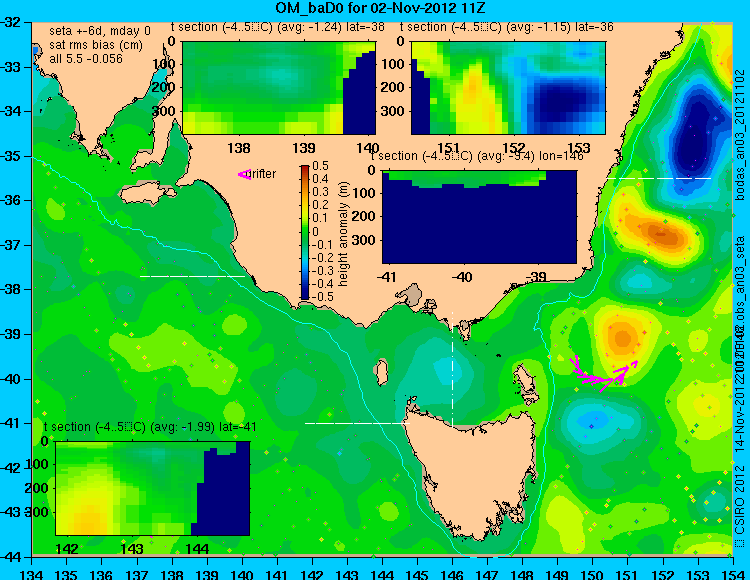This screenshot has width=750, height=580.
Task: Open the lat=-38 temperature section inset
Action: tap(279, 88)
